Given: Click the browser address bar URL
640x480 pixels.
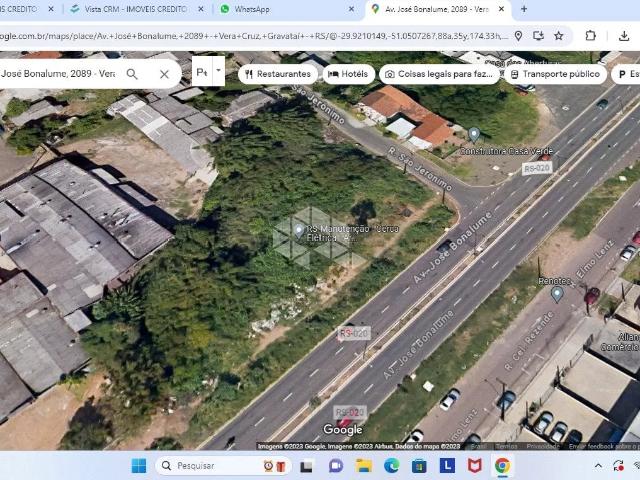Looking at the screenshot, I should pyautogui.click(x=253, y=36).
